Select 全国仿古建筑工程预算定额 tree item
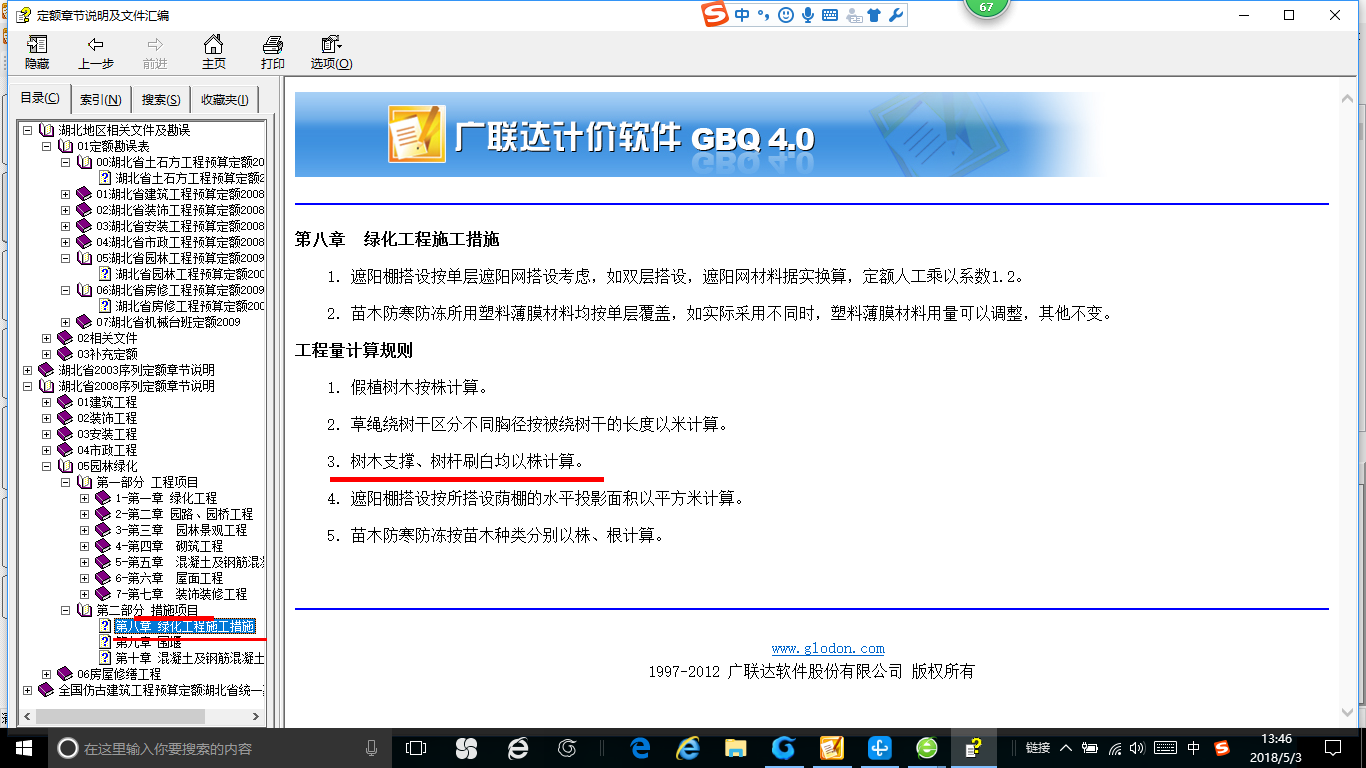This screenshot has height=768, width=1366. pyautogui.click(x=161, y=690)
